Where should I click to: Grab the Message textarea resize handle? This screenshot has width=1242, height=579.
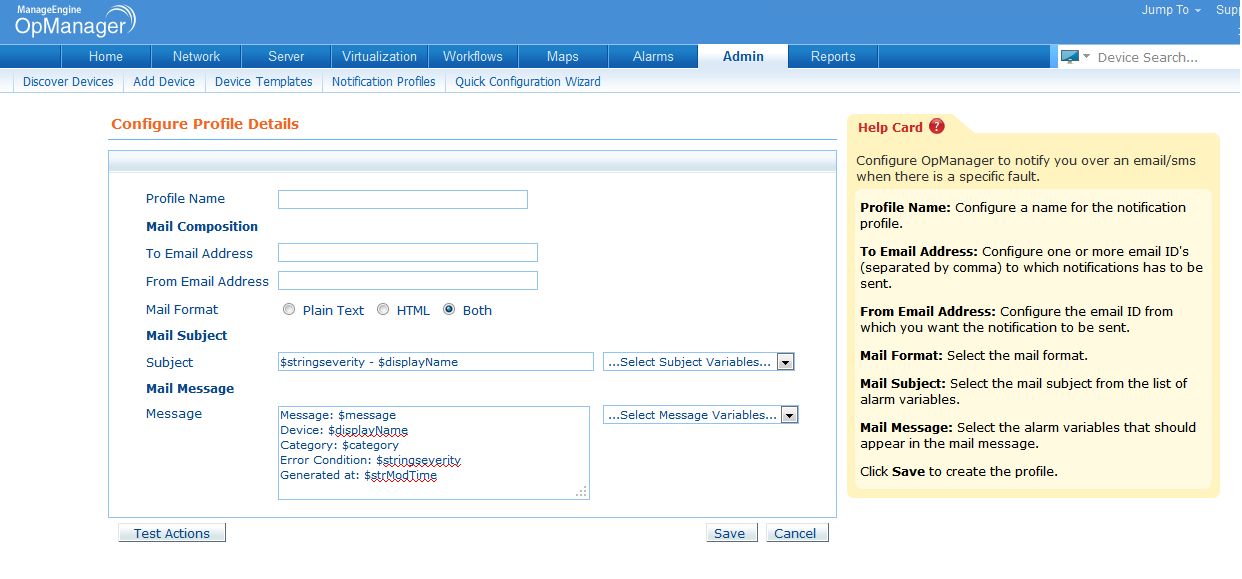click(x=582, y=491)
